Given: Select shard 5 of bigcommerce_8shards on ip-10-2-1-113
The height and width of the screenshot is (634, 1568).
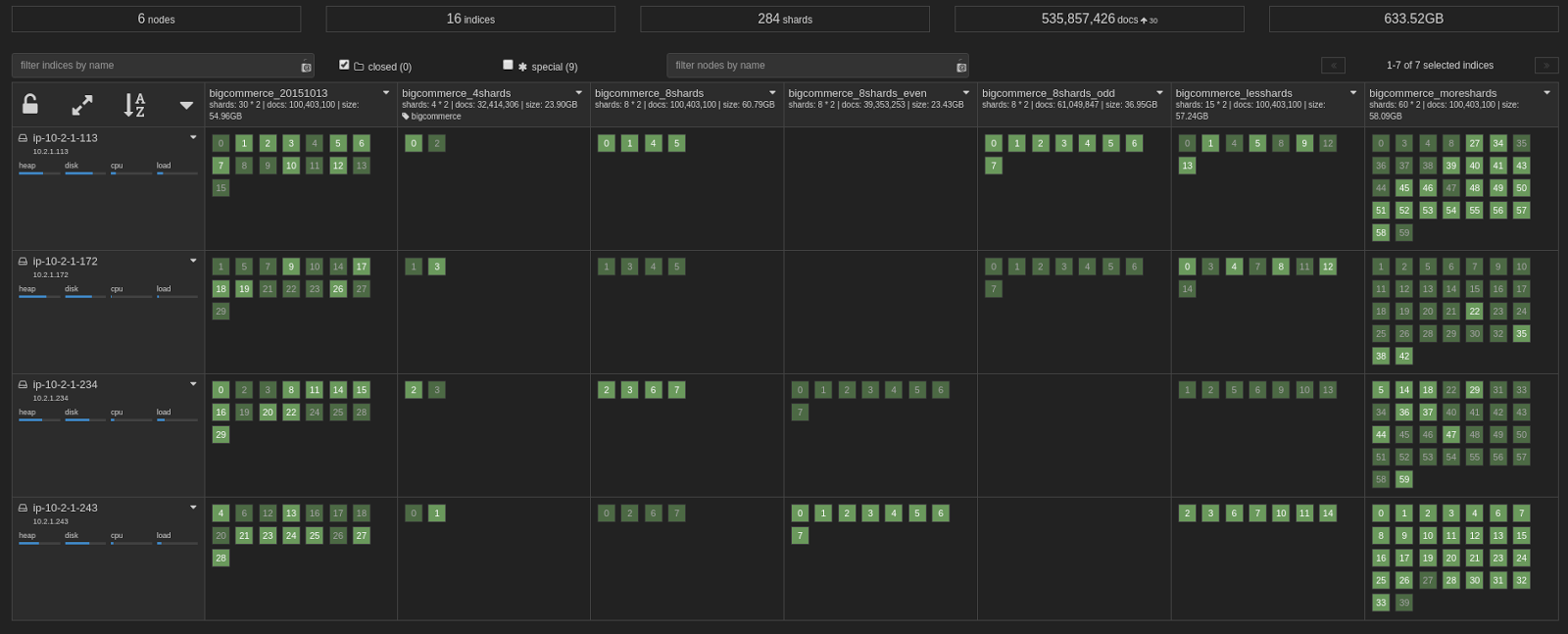Looking at the screenshot, I should (x=677, y=143).
